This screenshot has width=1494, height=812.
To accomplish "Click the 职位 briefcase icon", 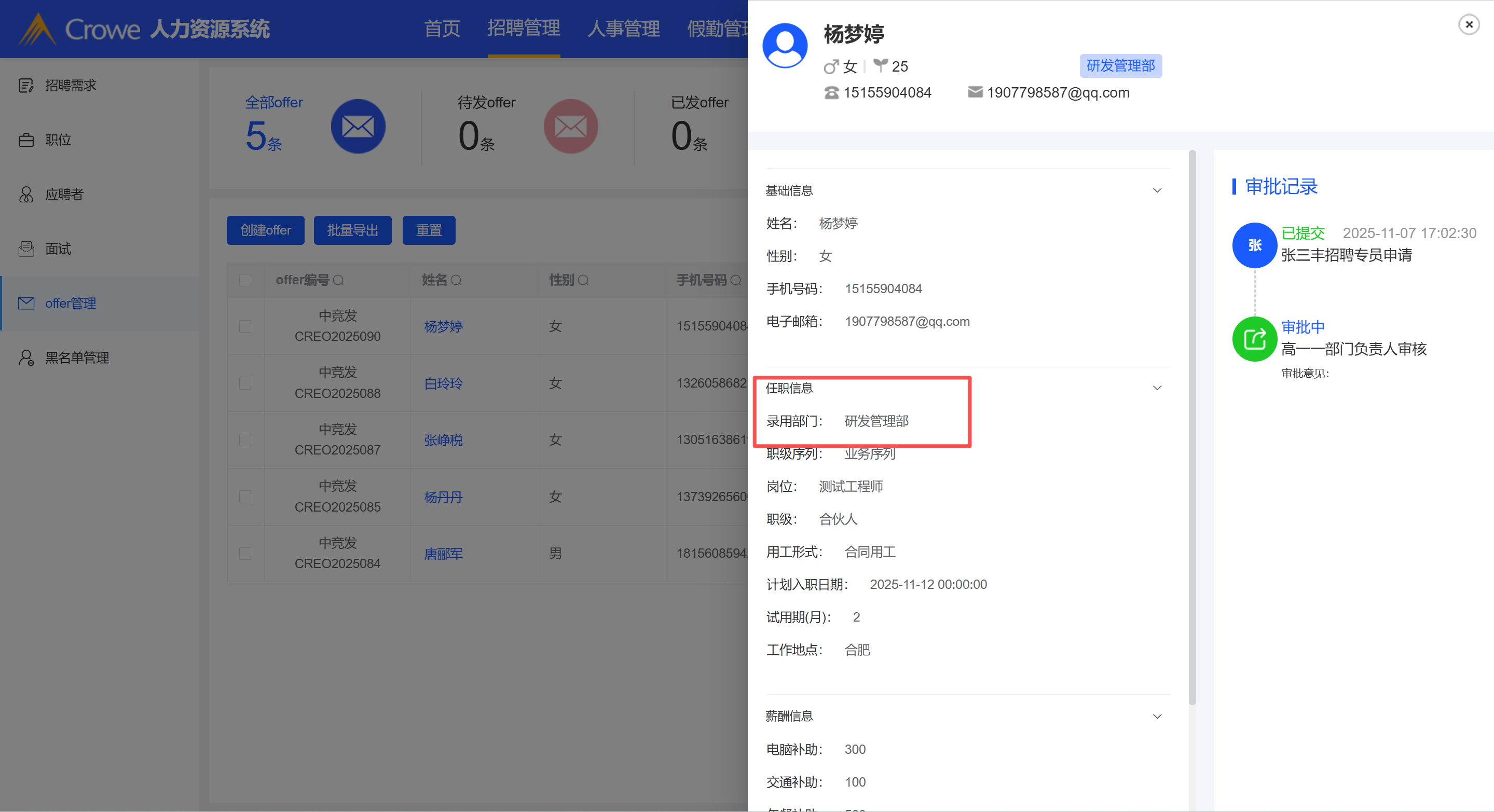I will coord(26,140).
